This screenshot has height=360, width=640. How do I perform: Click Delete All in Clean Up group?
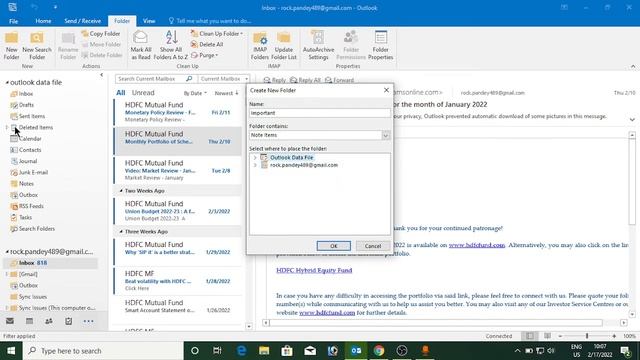(x=207, y=44)
